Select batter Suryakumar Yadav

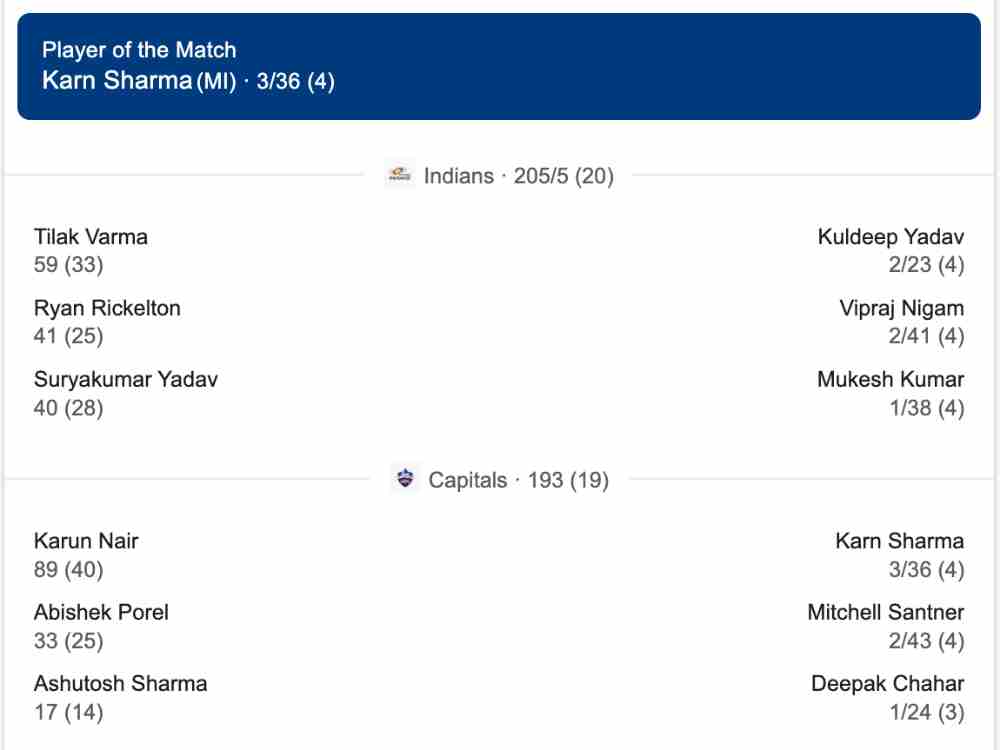click(x=126, y=380)
